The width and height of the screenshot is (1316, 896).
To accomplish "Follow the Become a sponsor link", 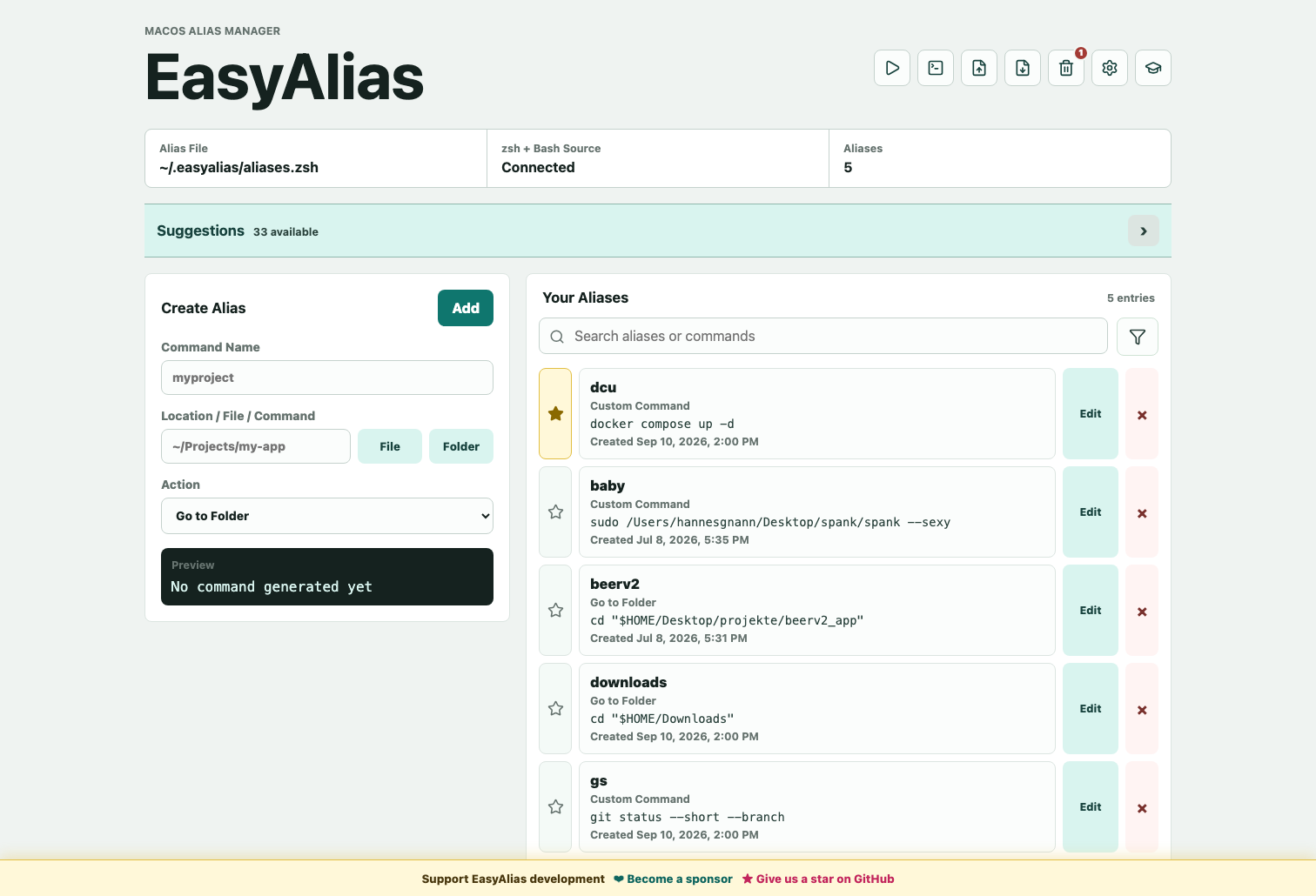I will click(674, 879).
